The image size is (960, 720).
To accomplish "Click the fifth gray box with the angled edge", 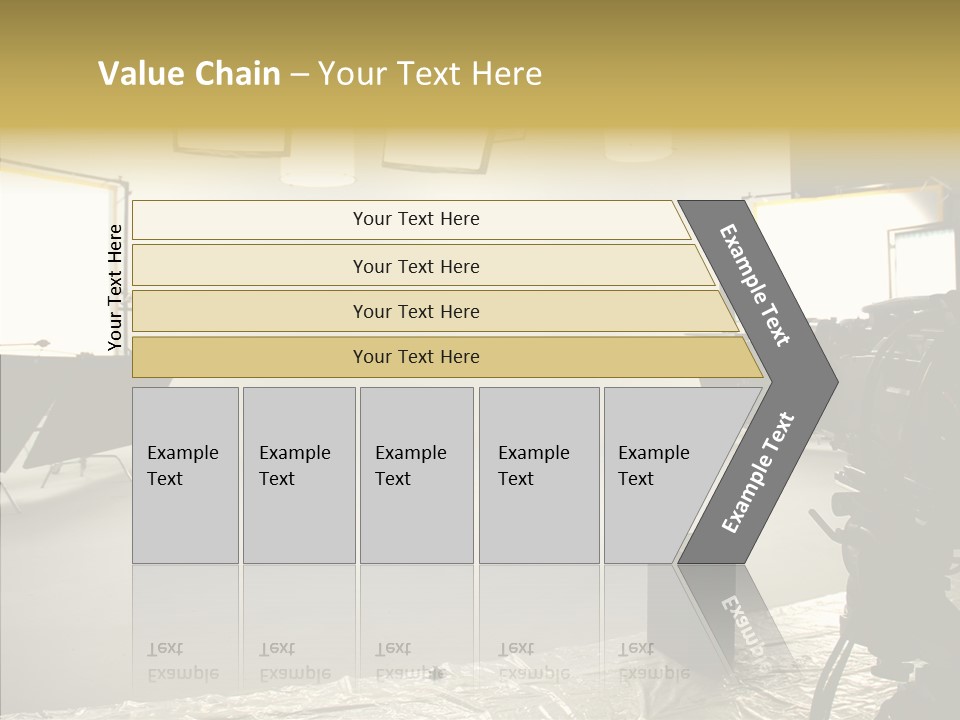I will 660,474.
